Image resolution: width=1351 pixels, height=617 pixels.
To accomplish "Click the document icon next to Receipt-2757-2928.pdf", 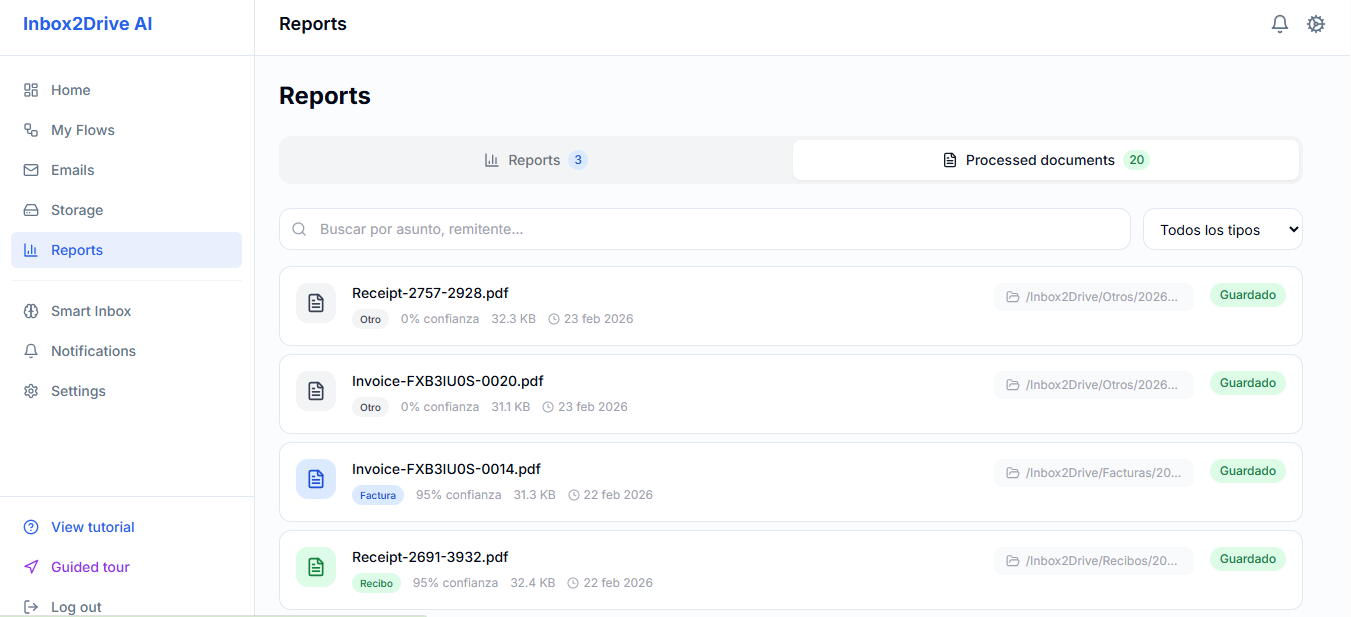I will pos(315,303).
